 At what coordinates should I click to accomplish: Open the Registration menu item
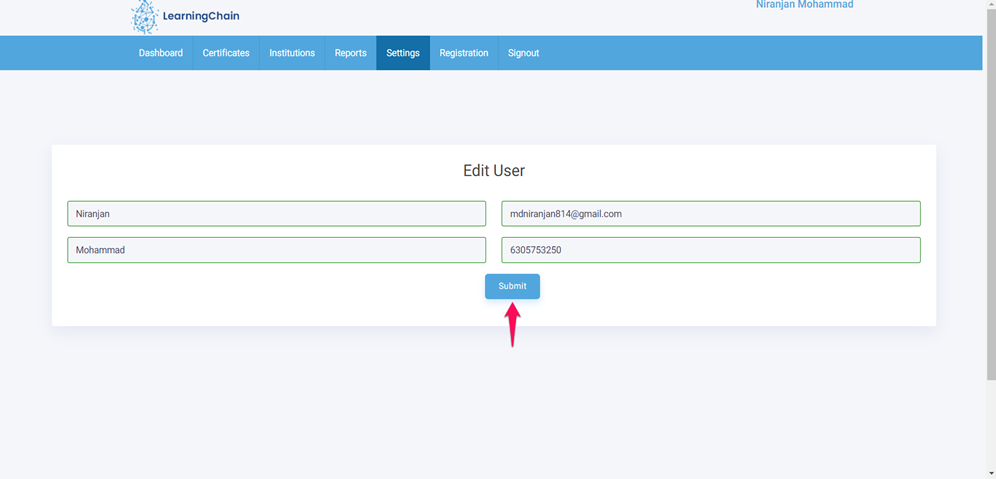tap(464, 53)
